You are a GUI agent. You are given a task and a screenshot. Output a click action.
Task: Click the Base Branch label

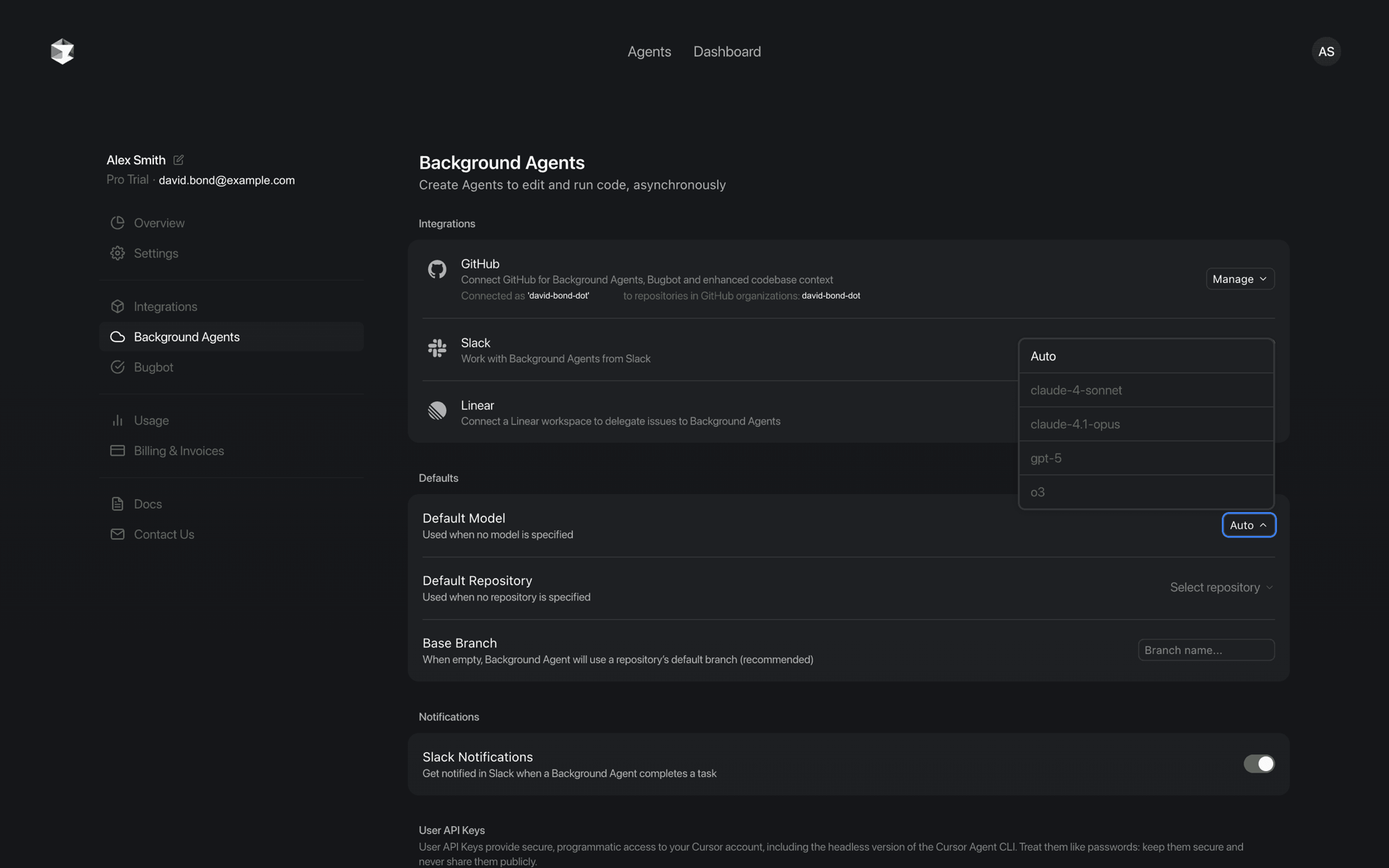459,643
